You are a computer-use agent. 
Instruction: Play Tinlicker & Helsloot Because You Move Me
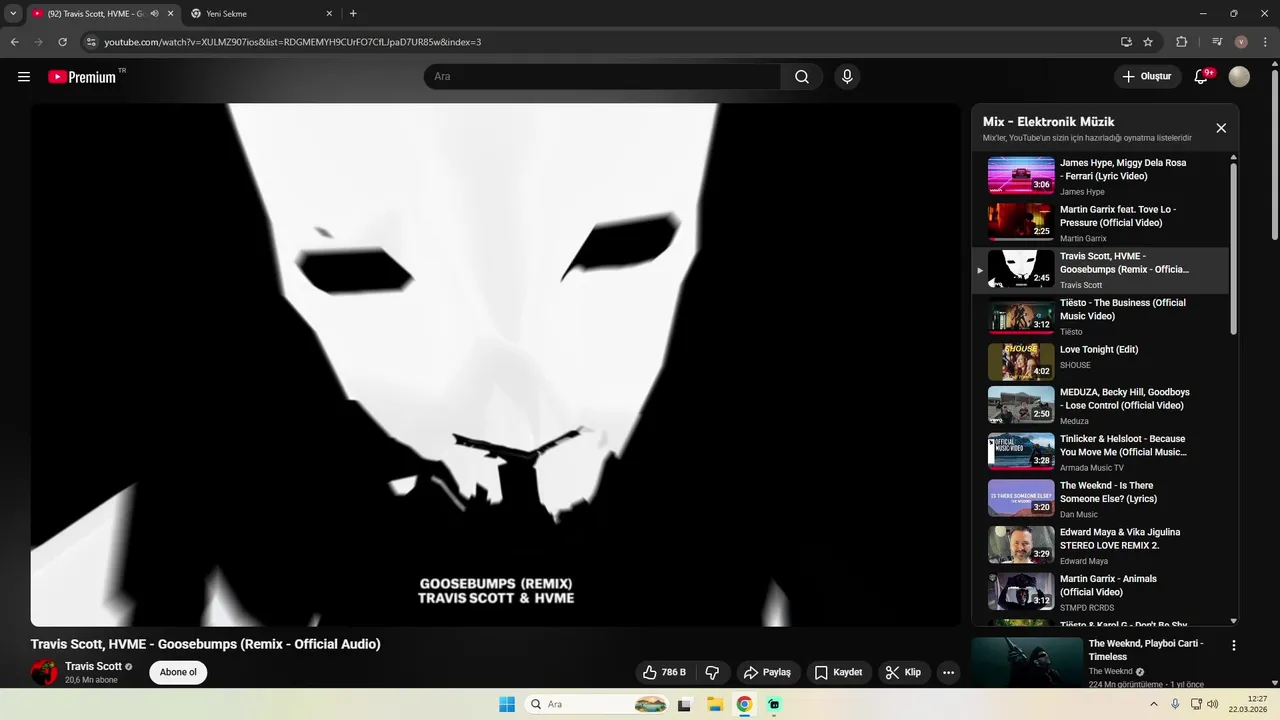click(x=1100, y=453)
